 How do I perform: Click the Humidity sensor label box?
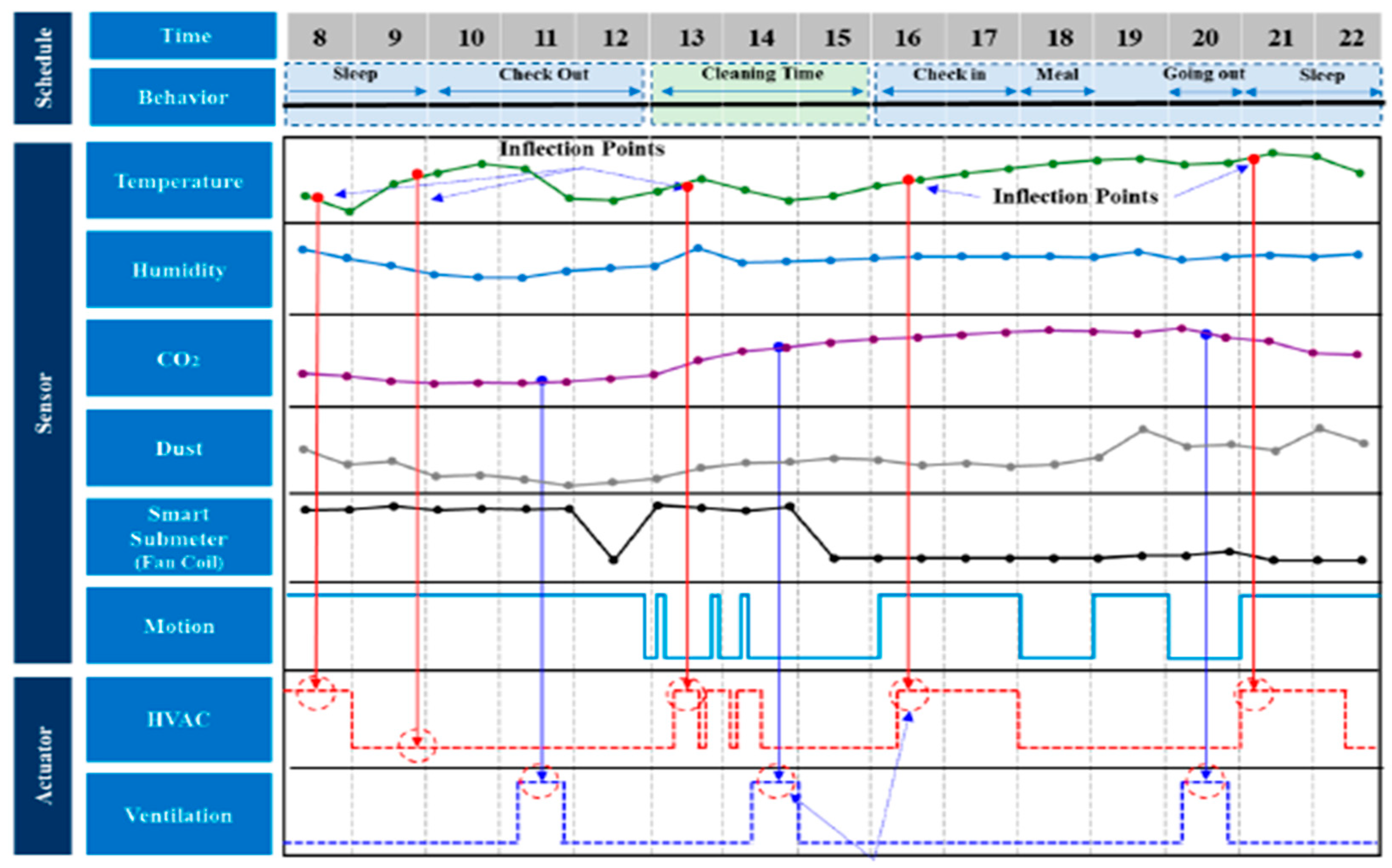point(179,269)
